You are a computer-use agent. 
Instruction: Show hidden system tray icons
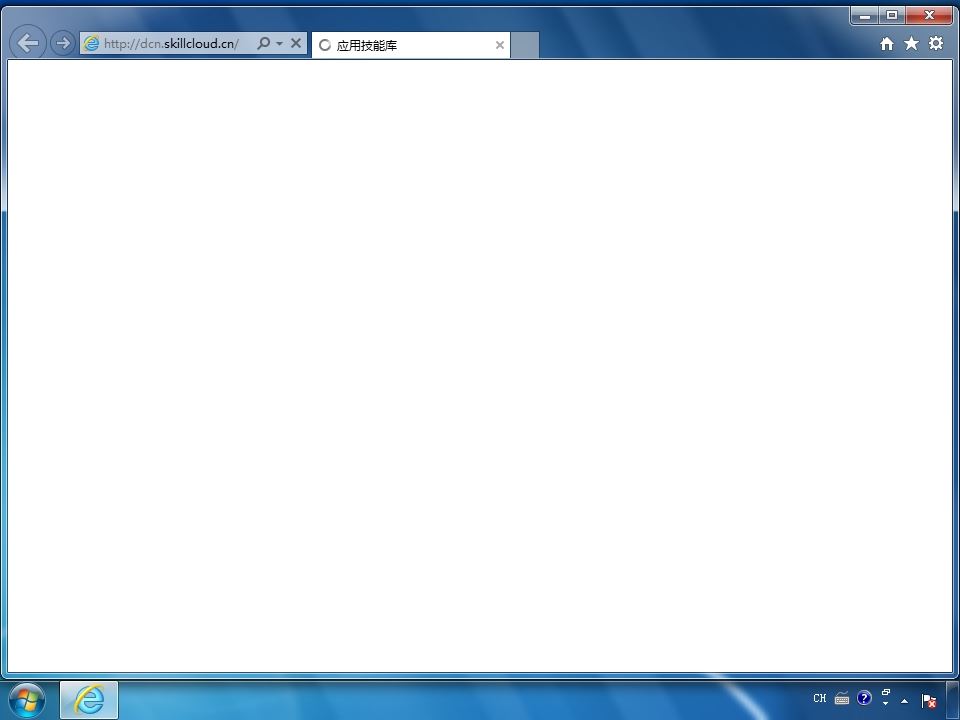point(904,701)
